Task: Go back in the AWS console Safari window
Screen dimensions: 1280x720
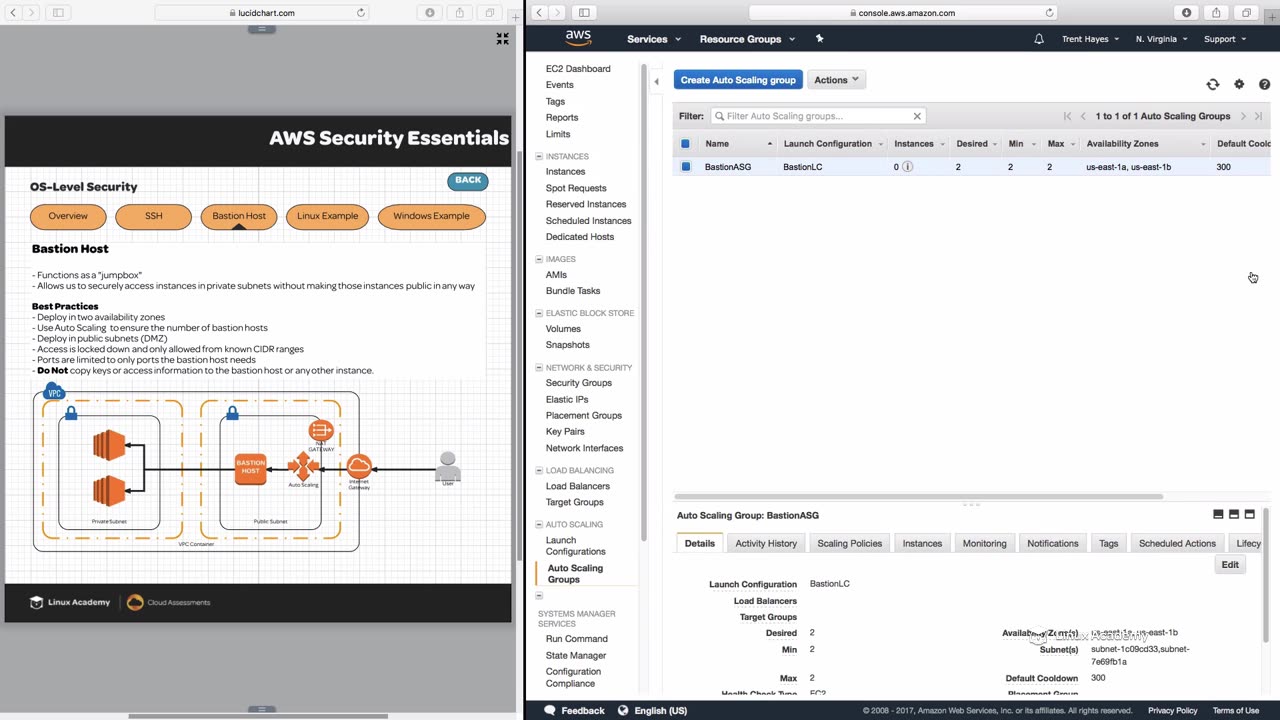Action: coord(539,13)
